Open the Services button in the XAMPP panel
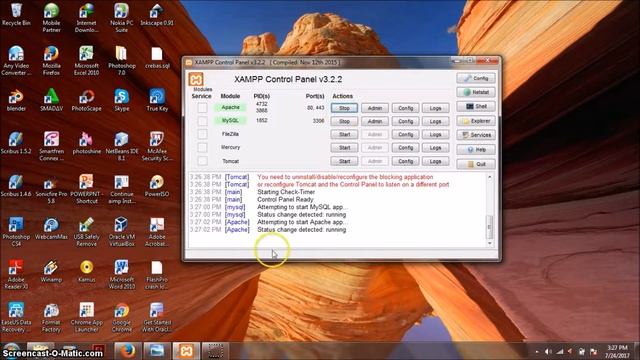 coord(476,135)
